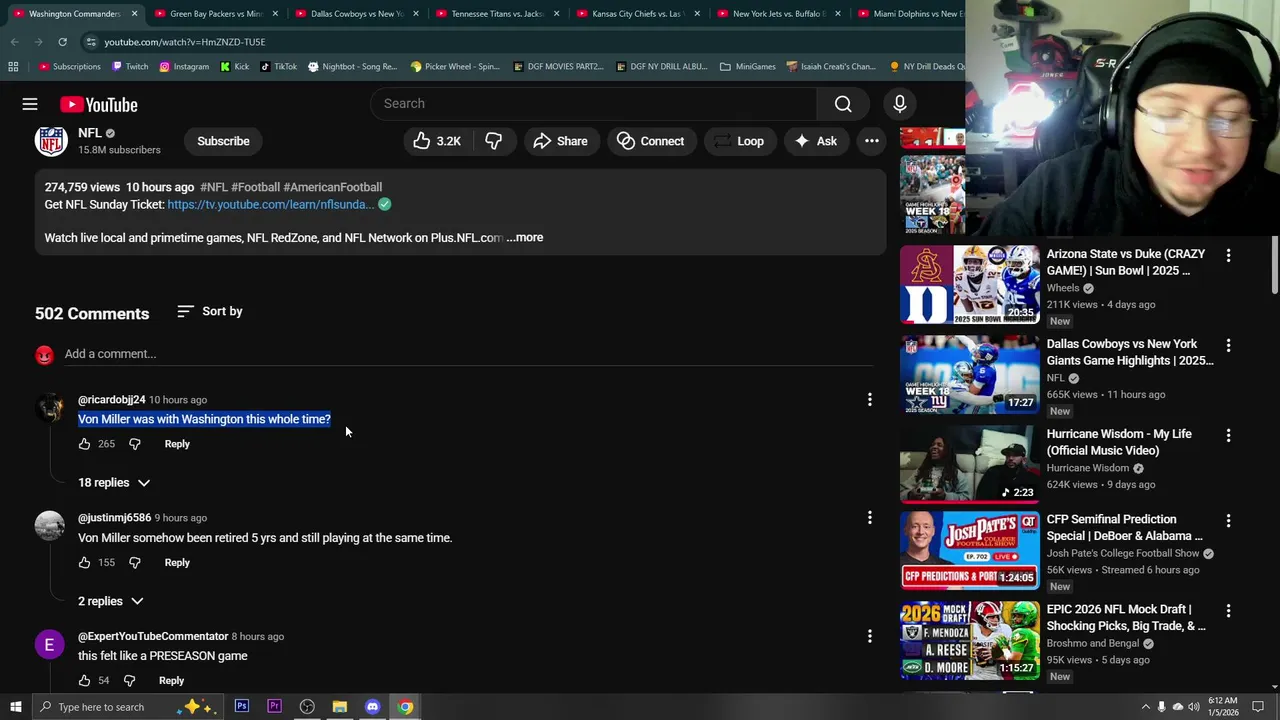The image size is (1280, 720).
Task: Open options menu for ricardobjj24's comment
Action: (870, 400)
